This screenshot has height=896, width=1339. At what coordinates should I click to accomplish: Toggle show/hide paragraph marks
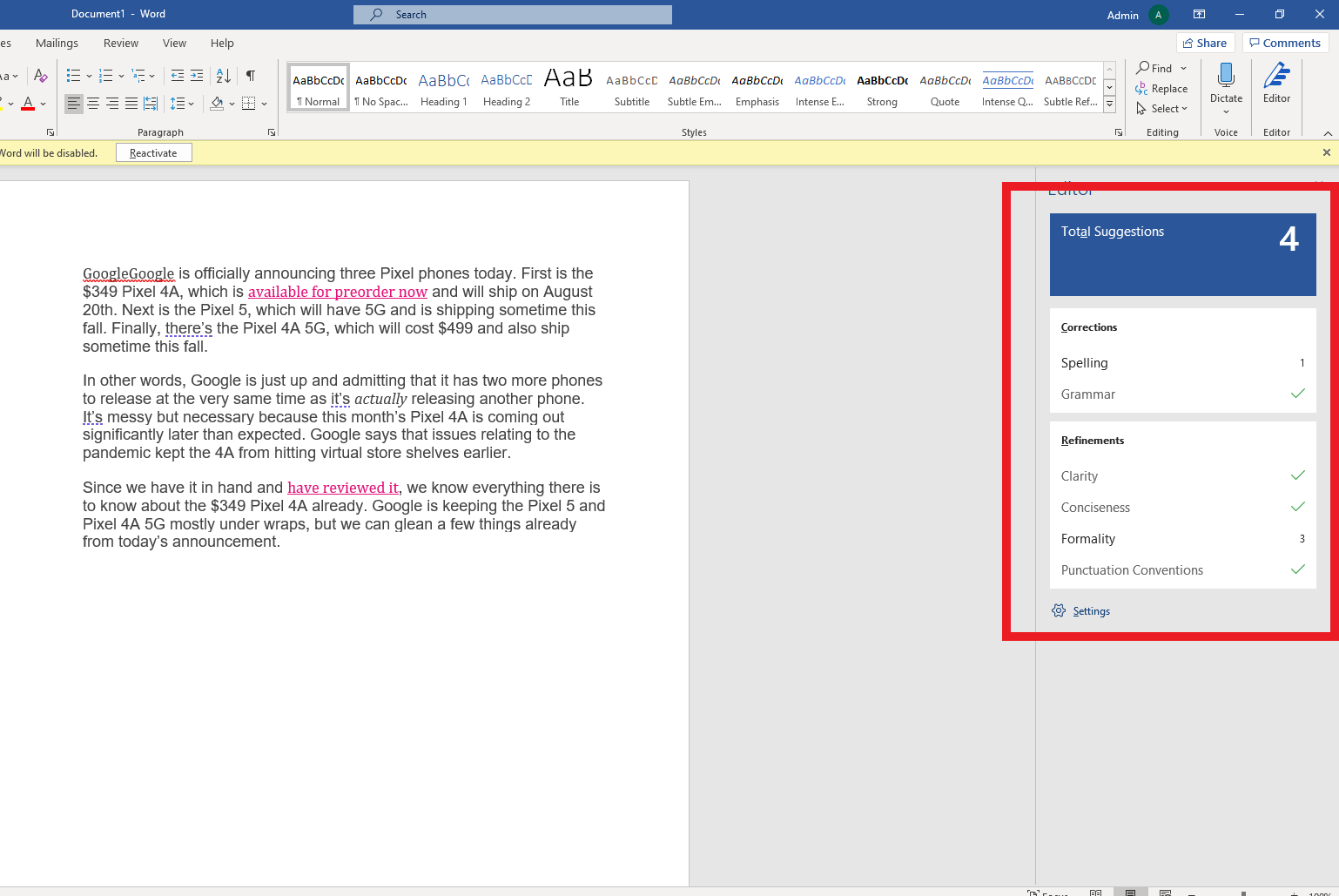[251, 76]
